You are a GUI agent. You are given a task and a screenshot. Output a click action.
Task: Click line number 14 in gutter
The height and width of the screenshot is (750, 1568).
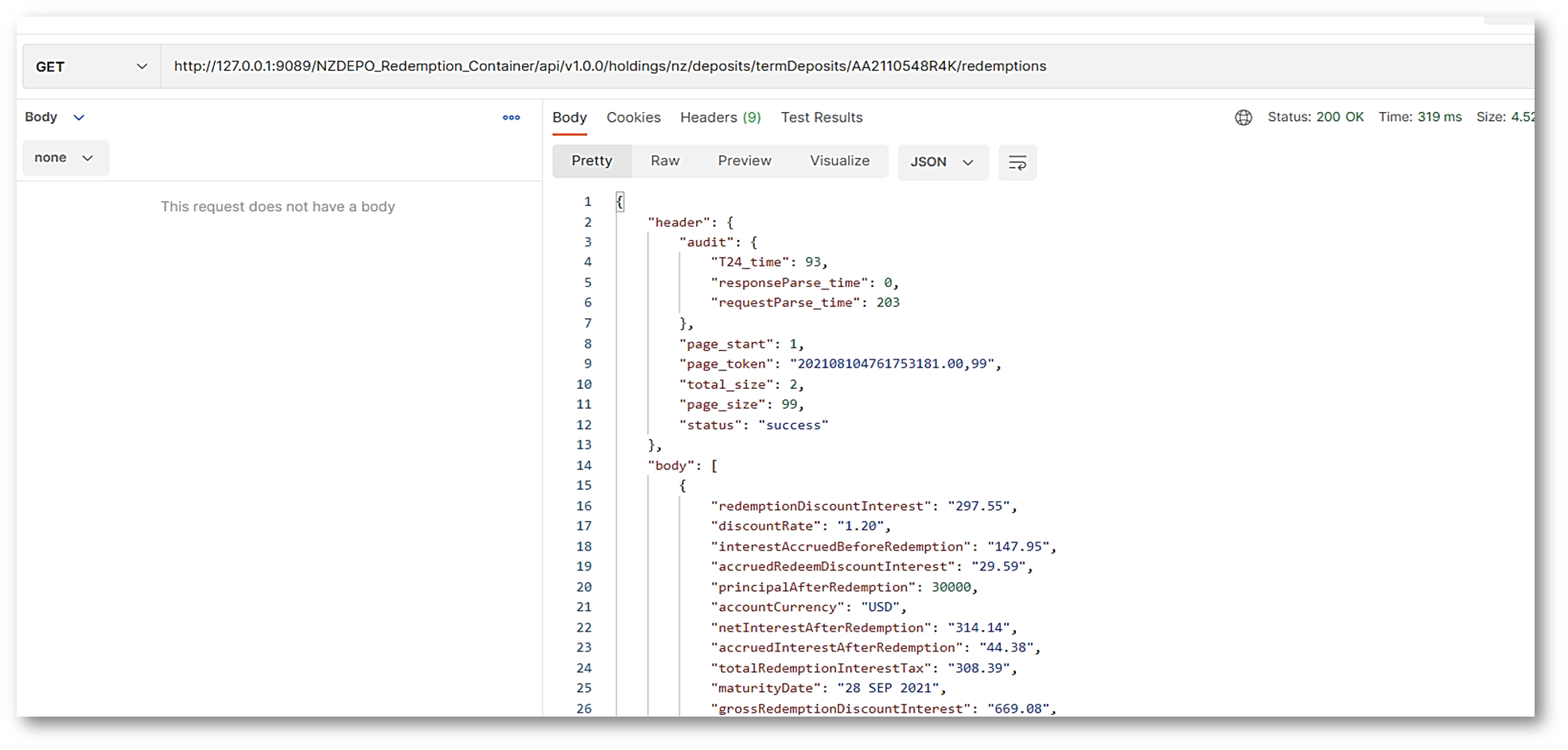pos(584,466)
